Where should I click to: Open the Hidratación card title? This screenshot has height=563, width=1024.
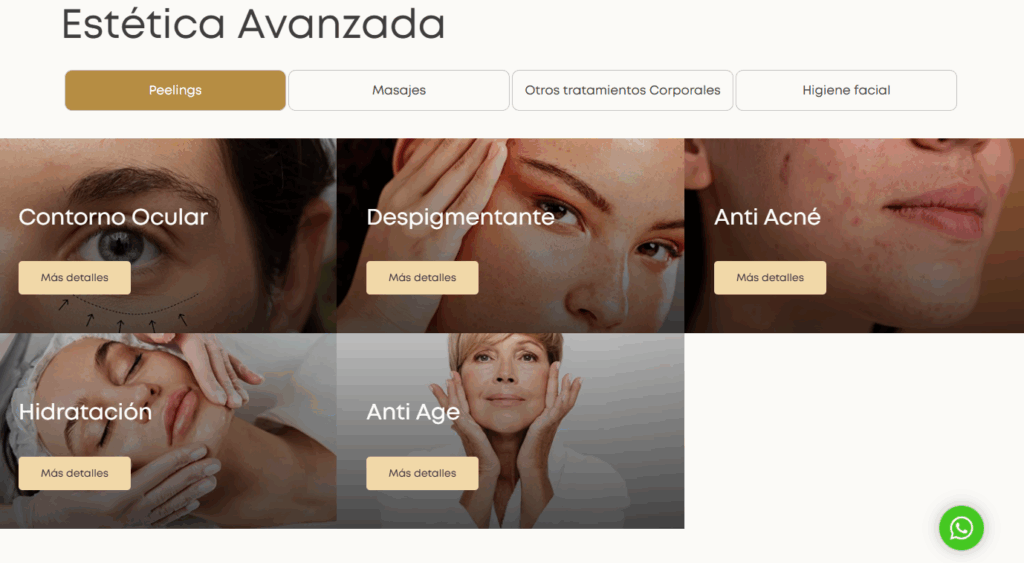[x=85, y=412]
